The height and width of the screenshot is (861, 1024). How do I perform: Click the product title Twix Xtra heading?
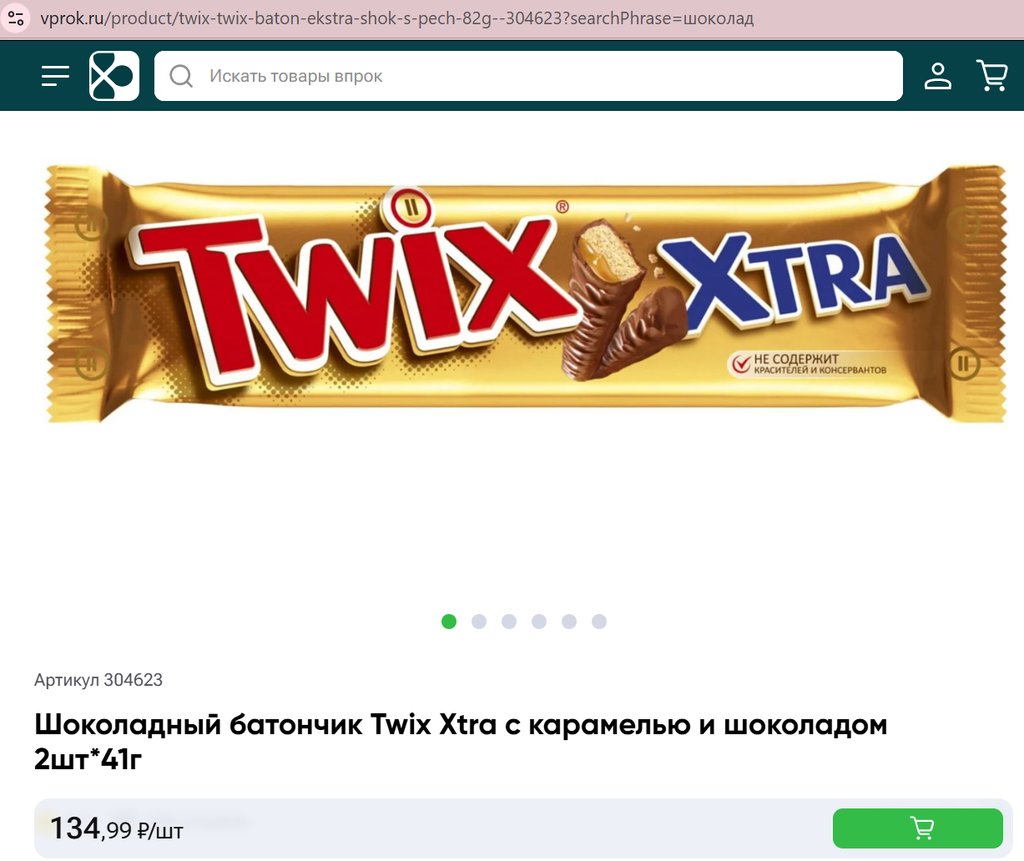click(460, 741)
